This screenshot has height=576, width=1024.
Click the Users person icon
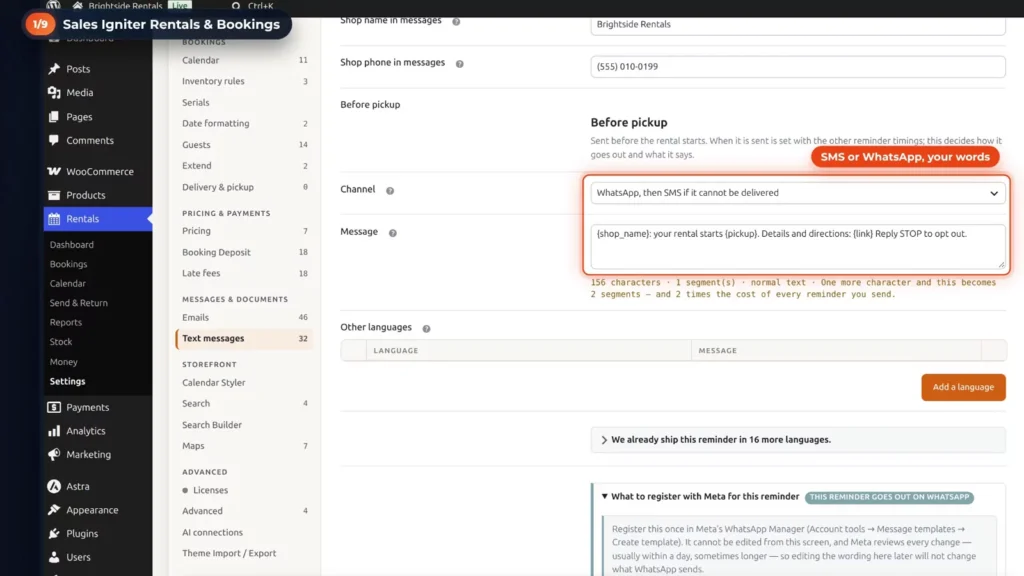point(54,557)
